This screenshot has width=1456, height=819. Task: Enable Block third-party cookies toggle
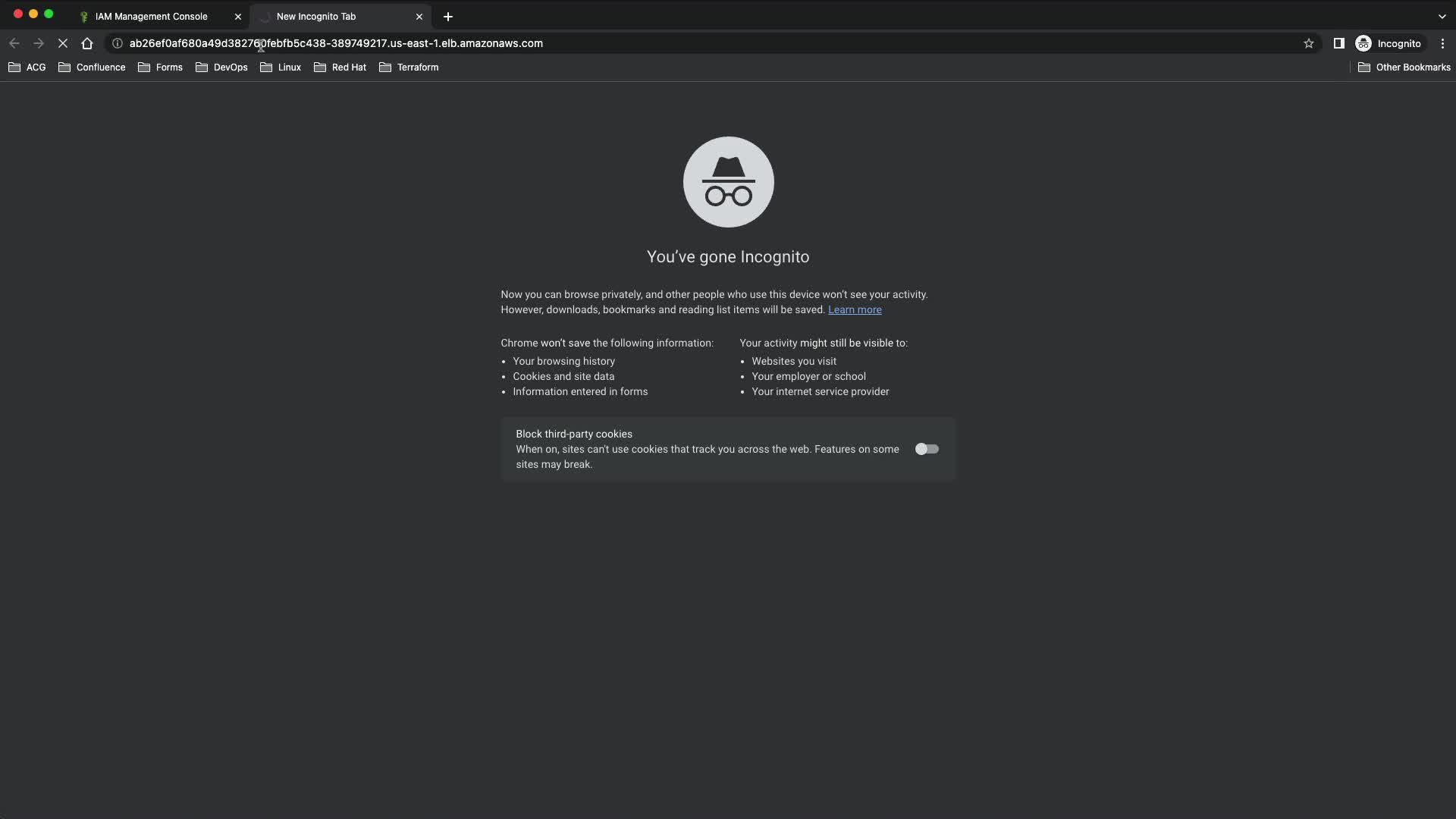pyautogui.click(x=927, y=449)
